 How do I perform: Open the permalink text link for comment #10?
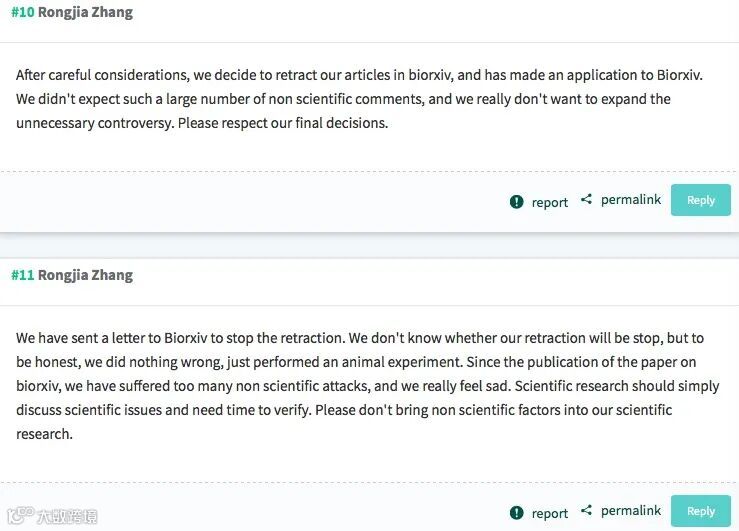[630, 200]
